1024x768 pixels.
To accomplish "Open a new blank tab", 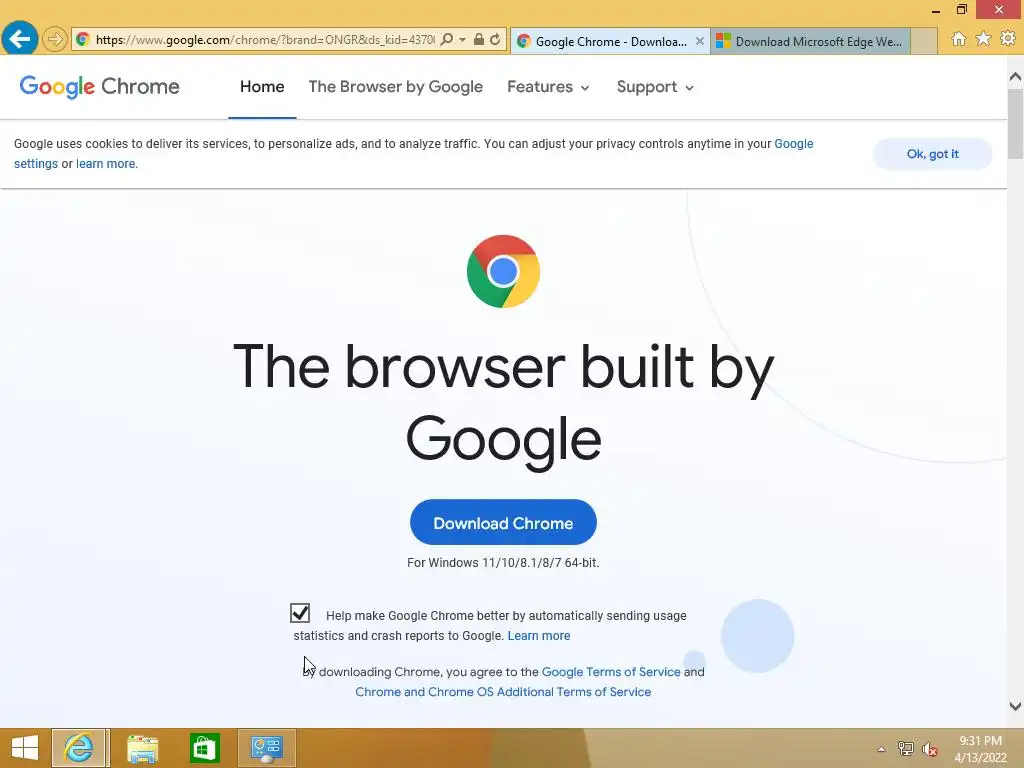I will [923, 41].
